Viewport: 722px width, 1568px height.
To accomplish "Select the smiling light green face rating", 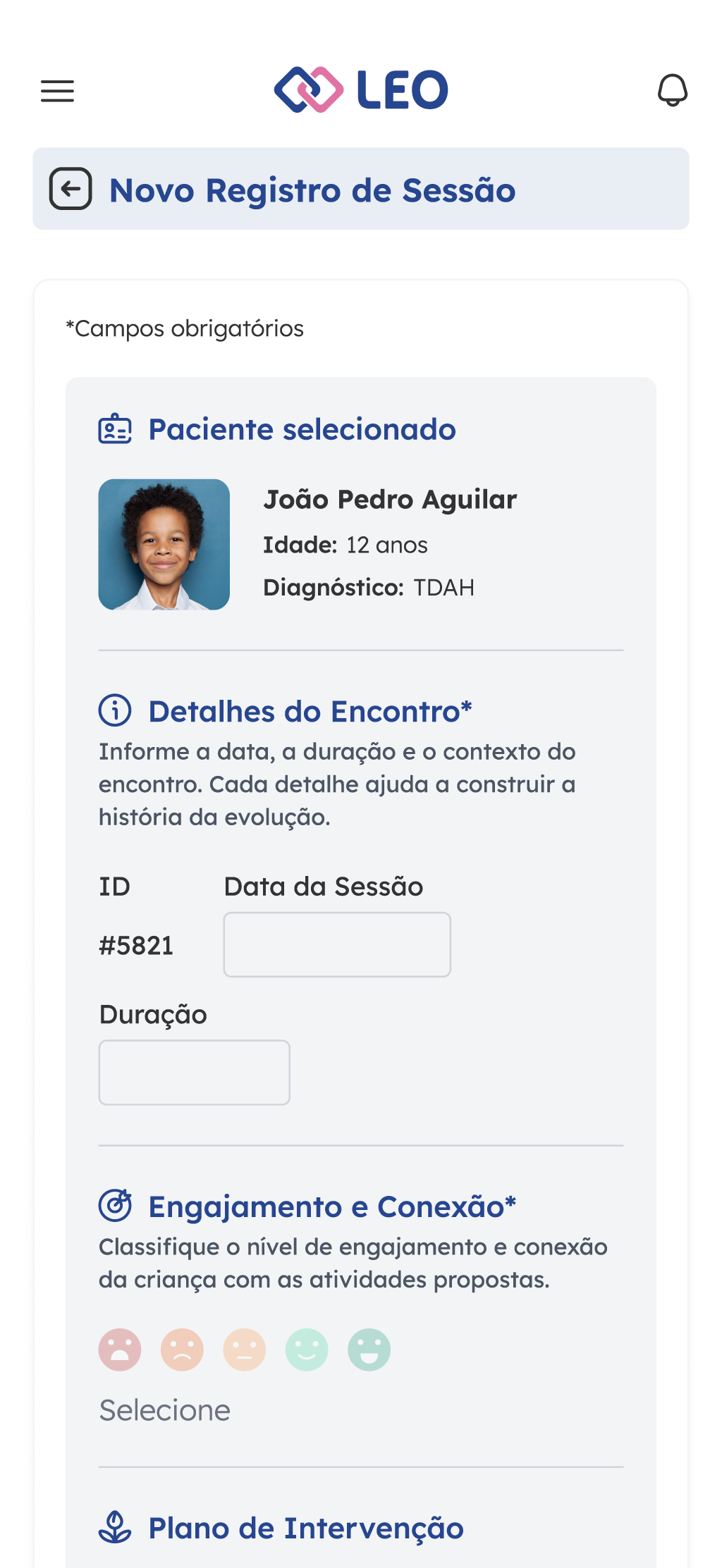I will tap(307, 1350).
